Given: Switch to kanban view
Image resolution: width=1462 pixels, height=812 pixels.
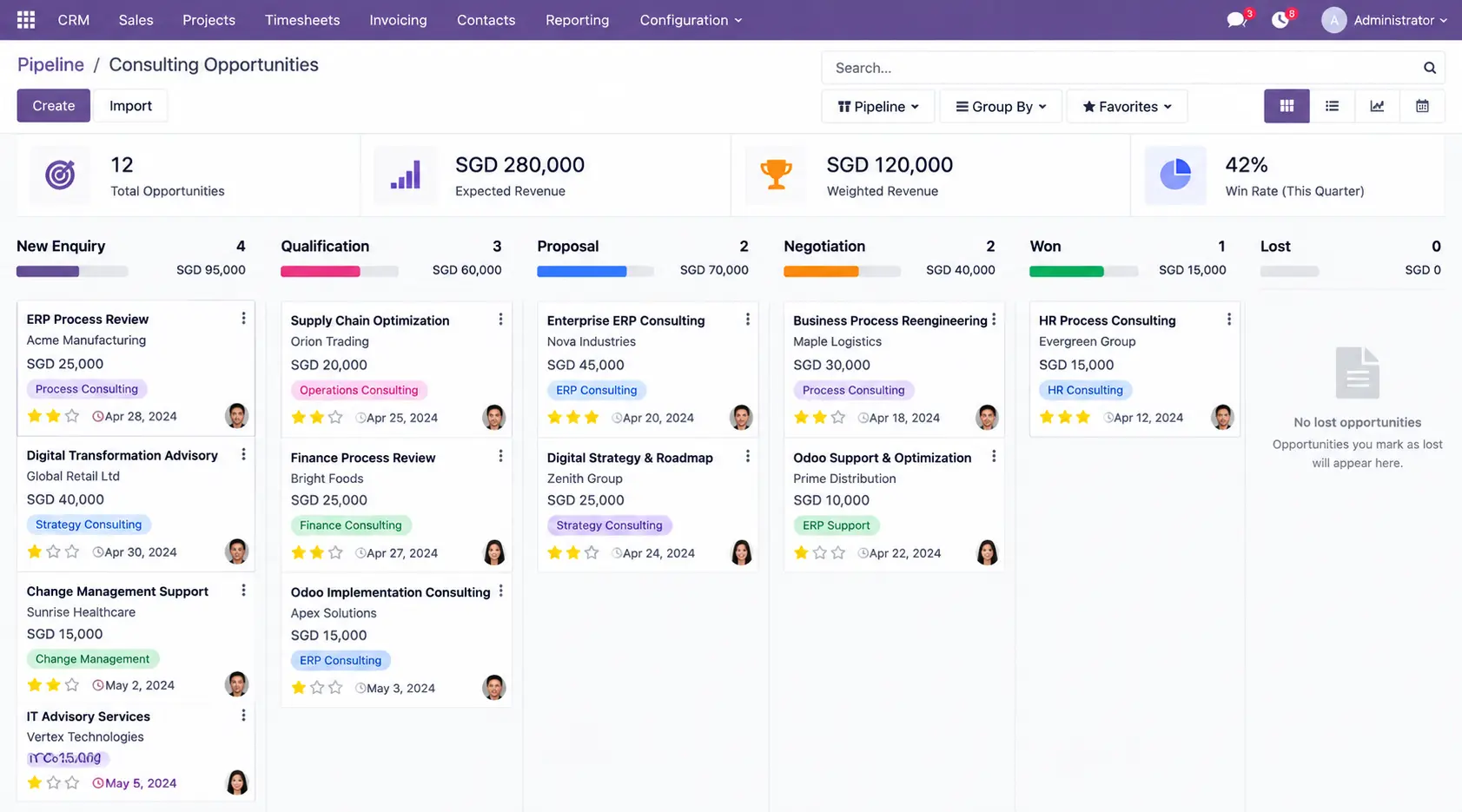Looking at the screenshot, I should coord(1287,106).
